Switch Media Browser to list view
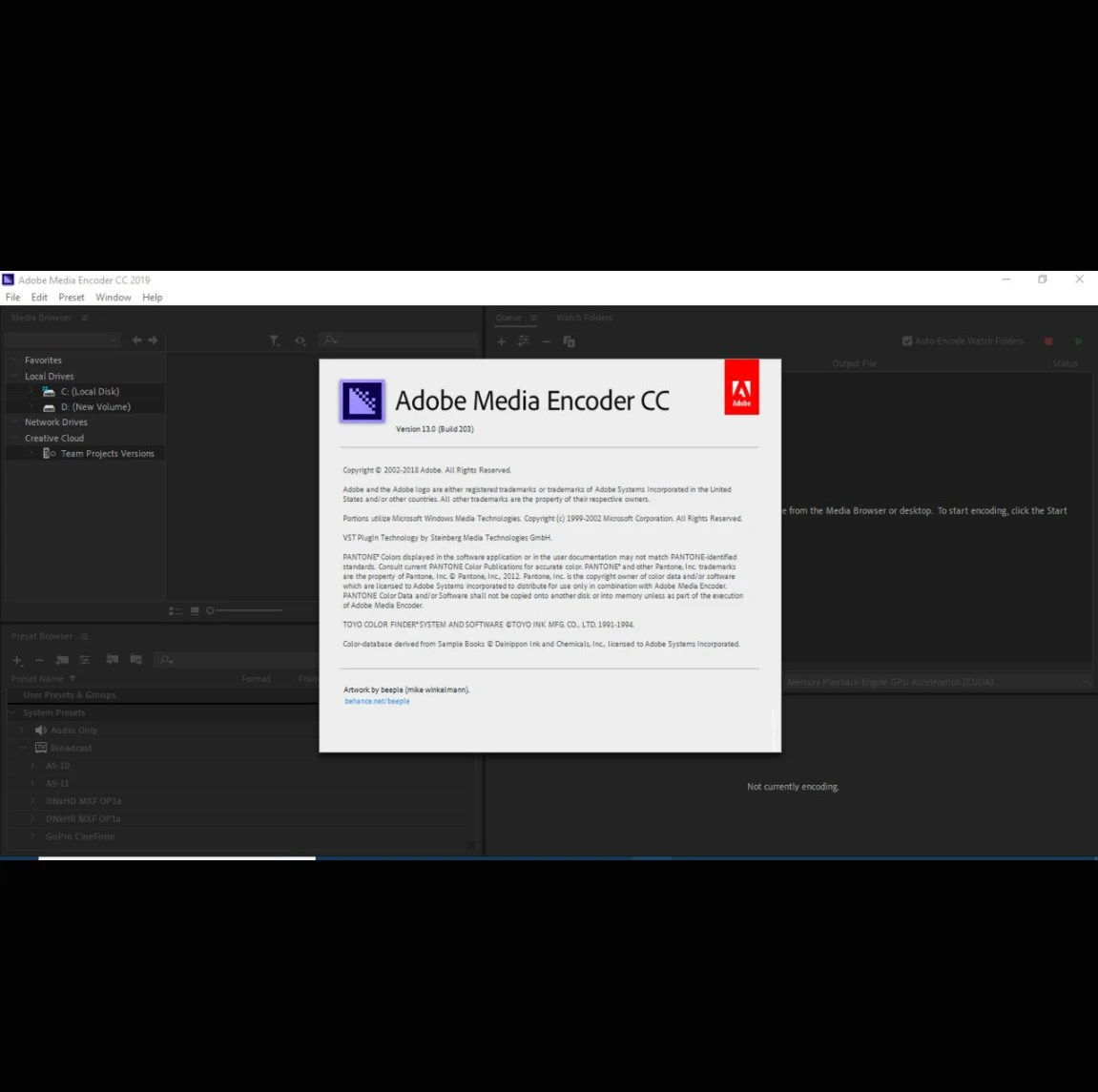The width and height of the screenshot is (1098, 1092). point(176,611)
